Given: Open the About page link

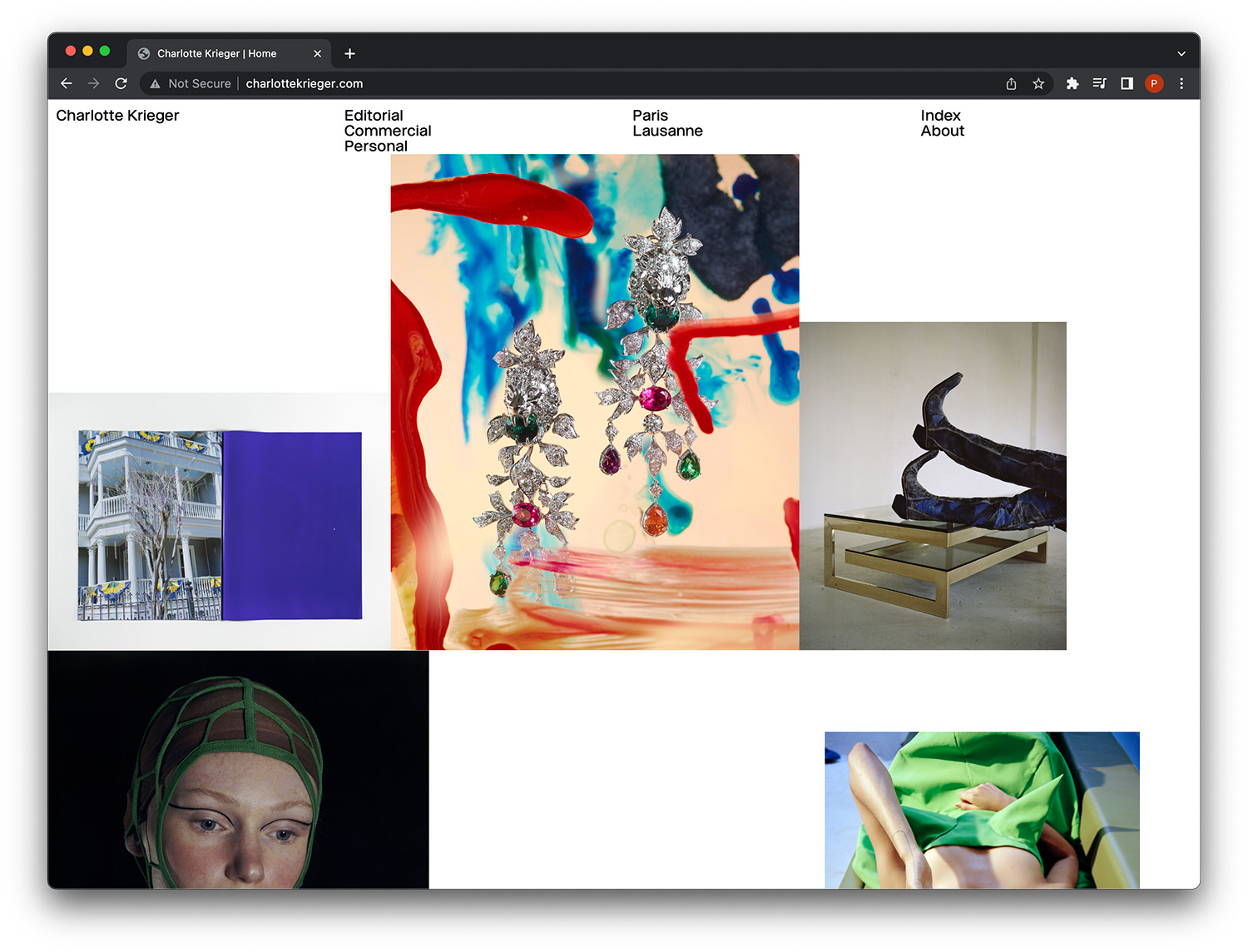Looking at the screenshot, I should pyautogui.click(x=942, y=131).
